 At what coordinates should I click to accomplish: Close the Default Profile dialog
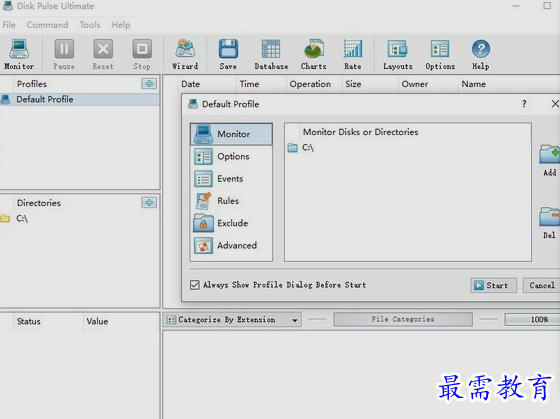pos(555,104)
